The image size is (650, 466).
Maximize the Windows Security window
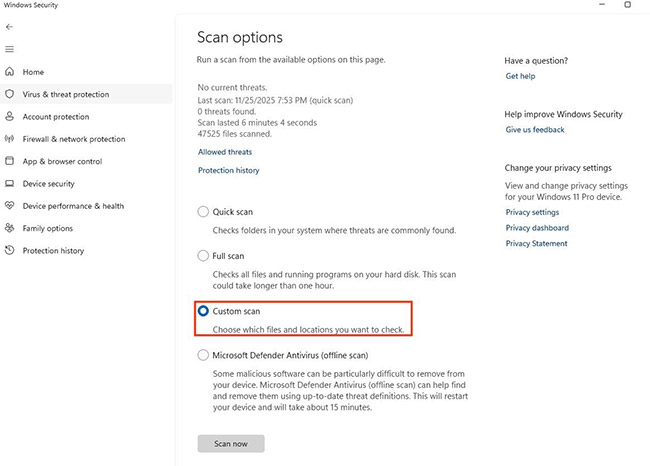[x=628, y=5]
